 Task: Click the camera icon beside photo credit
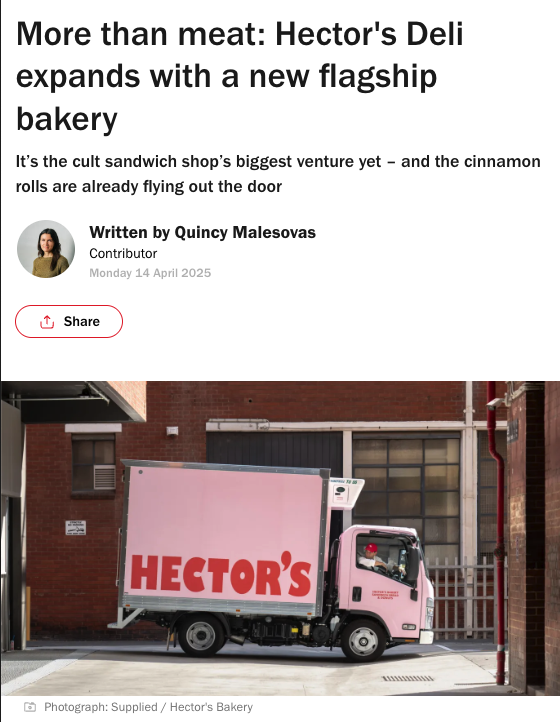tap(30, 707)
